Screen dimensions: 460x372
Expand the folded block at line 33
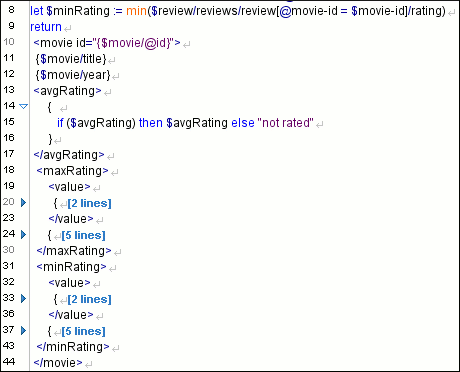point(23,298)
